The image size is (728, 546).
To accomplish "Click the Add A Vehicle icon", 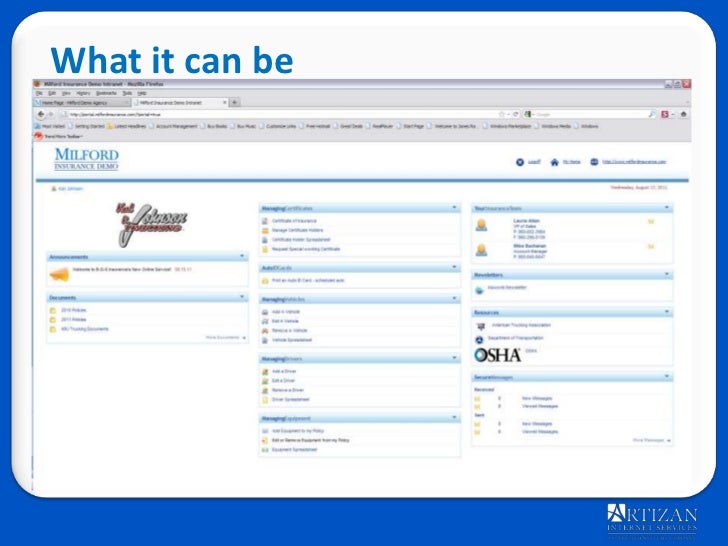I will pos(265,312).
